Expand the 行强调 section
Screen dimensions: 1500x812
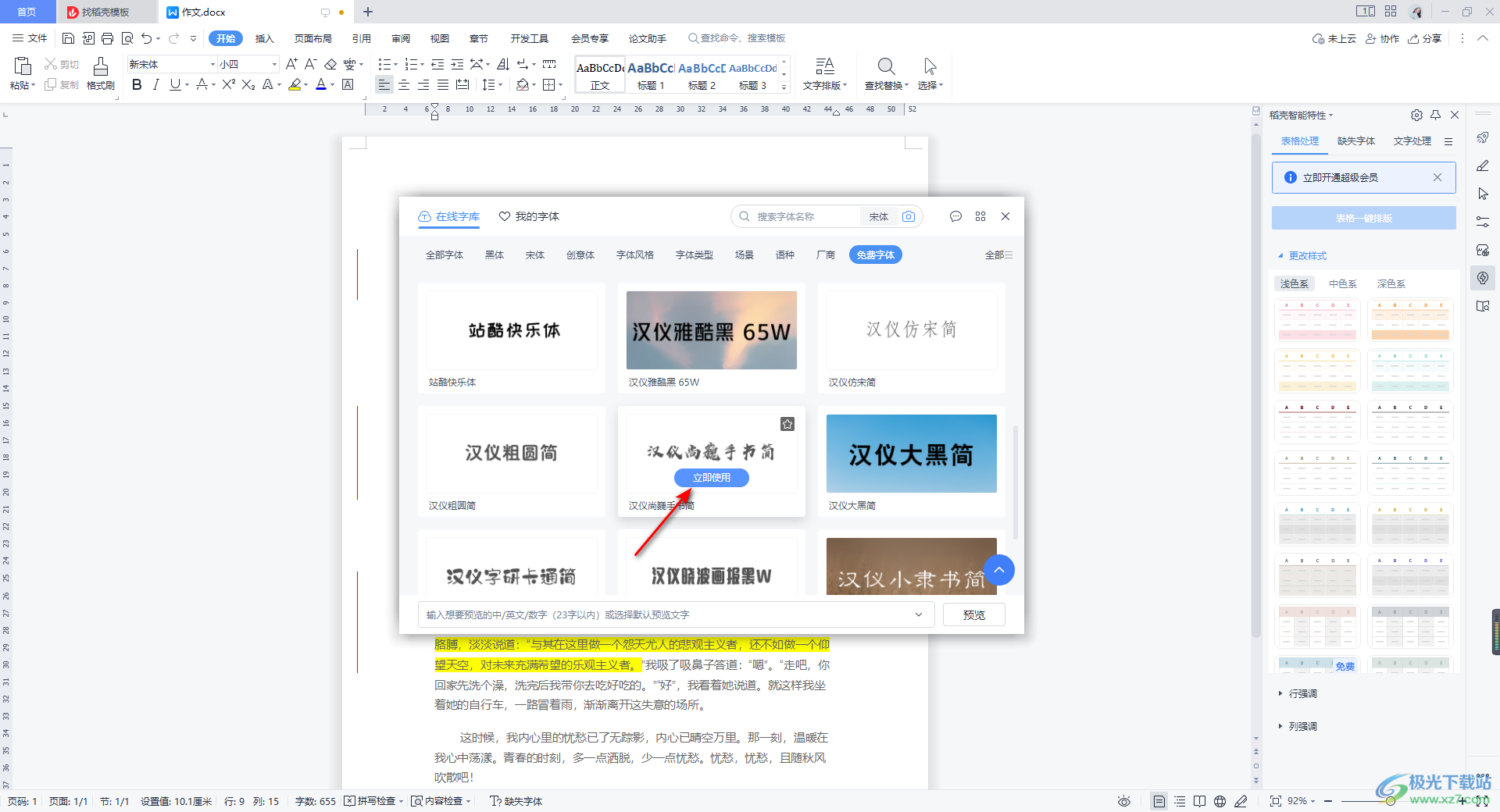tap(1302, 693)
